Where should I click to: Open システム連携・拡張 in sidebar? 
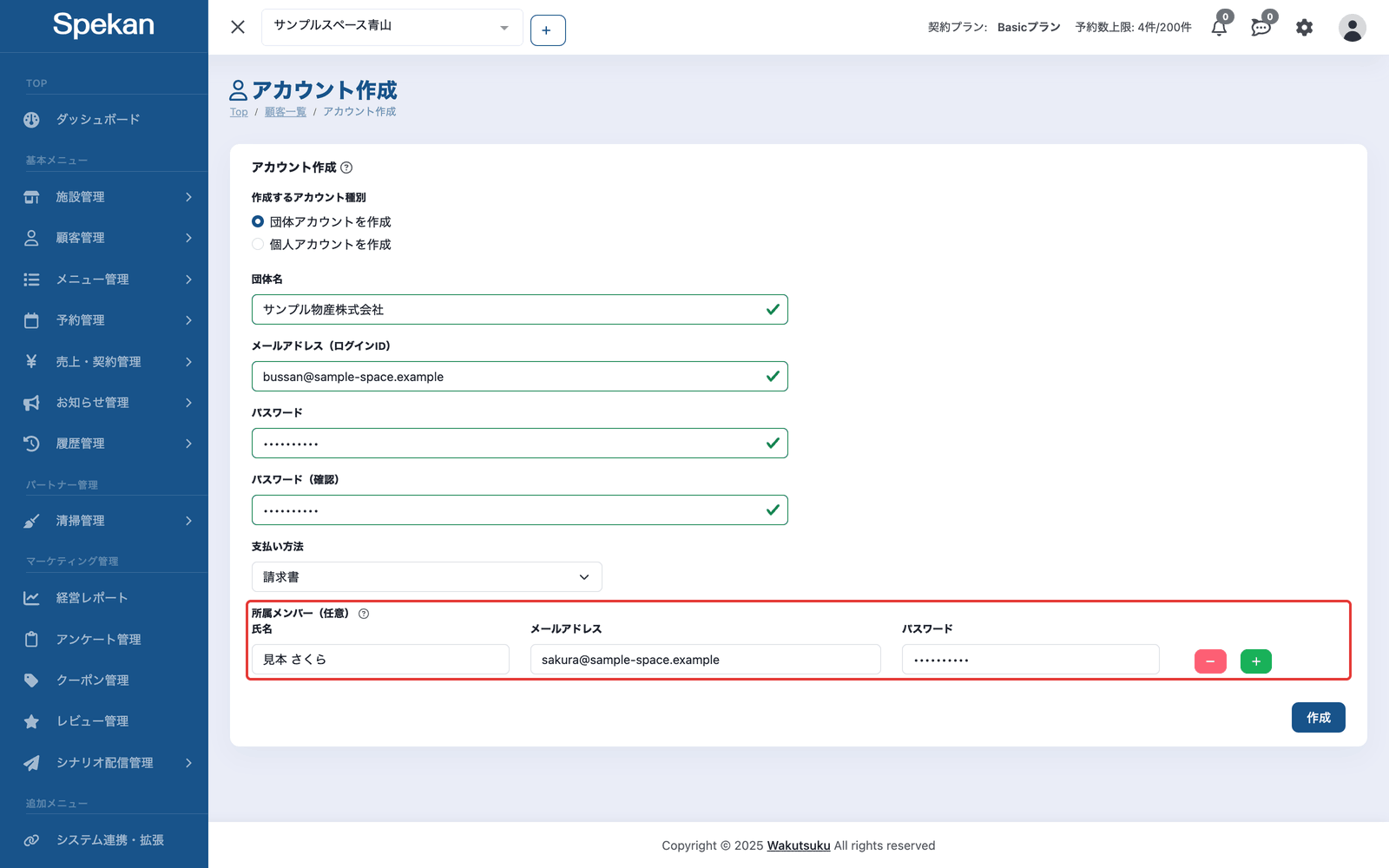point(104,840)
